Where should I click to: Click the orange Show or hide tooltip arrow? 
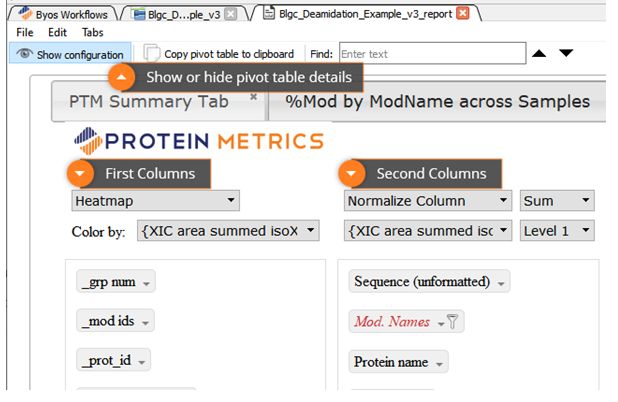[122, 78]
